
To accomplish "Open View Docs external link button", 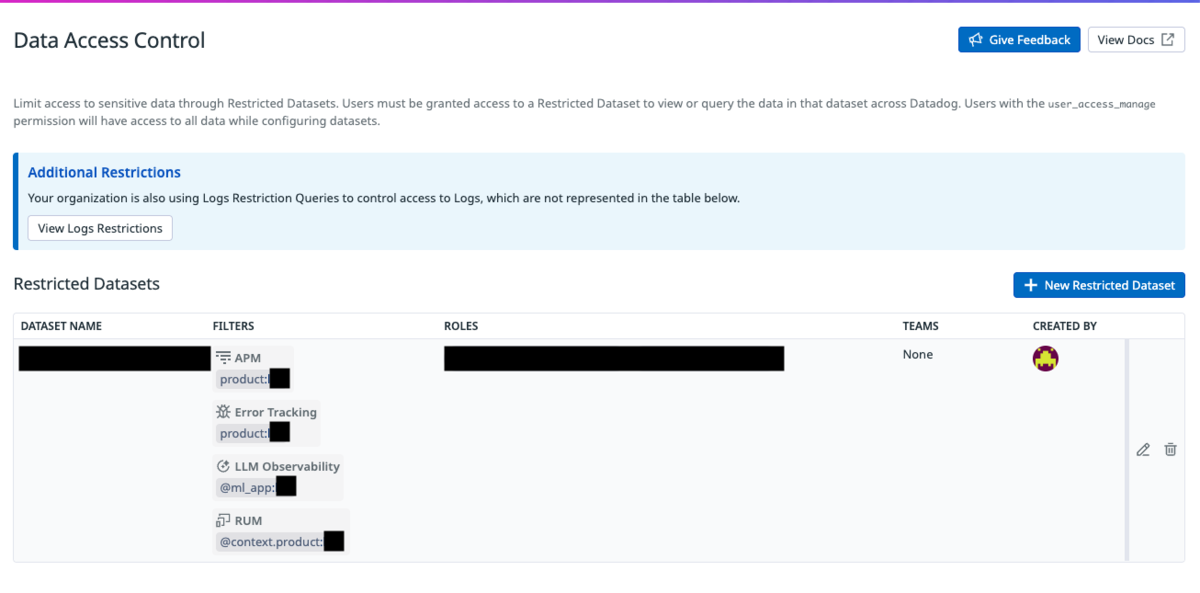I will 1136,40.
